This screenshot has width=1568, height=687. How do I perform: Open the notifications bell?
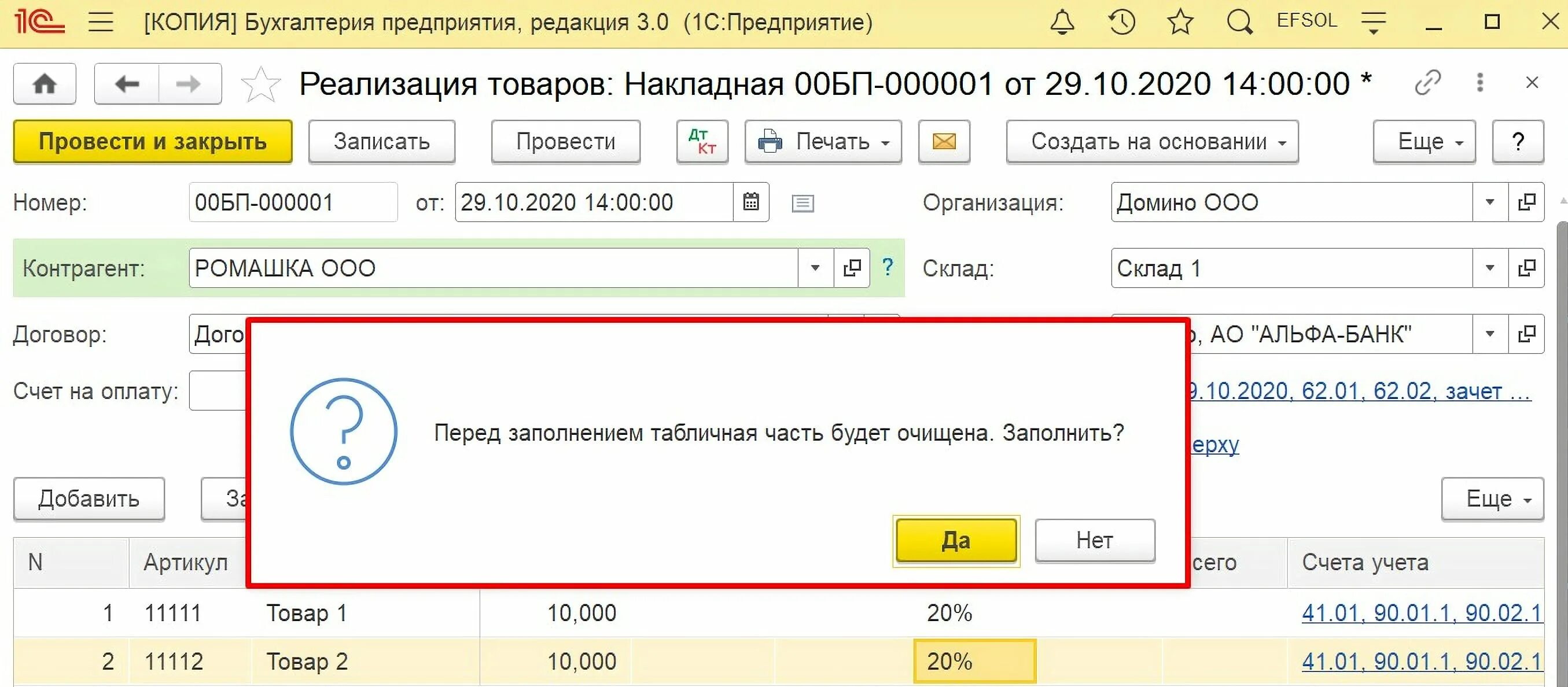pyautogui.click(x=1062, y=23)
